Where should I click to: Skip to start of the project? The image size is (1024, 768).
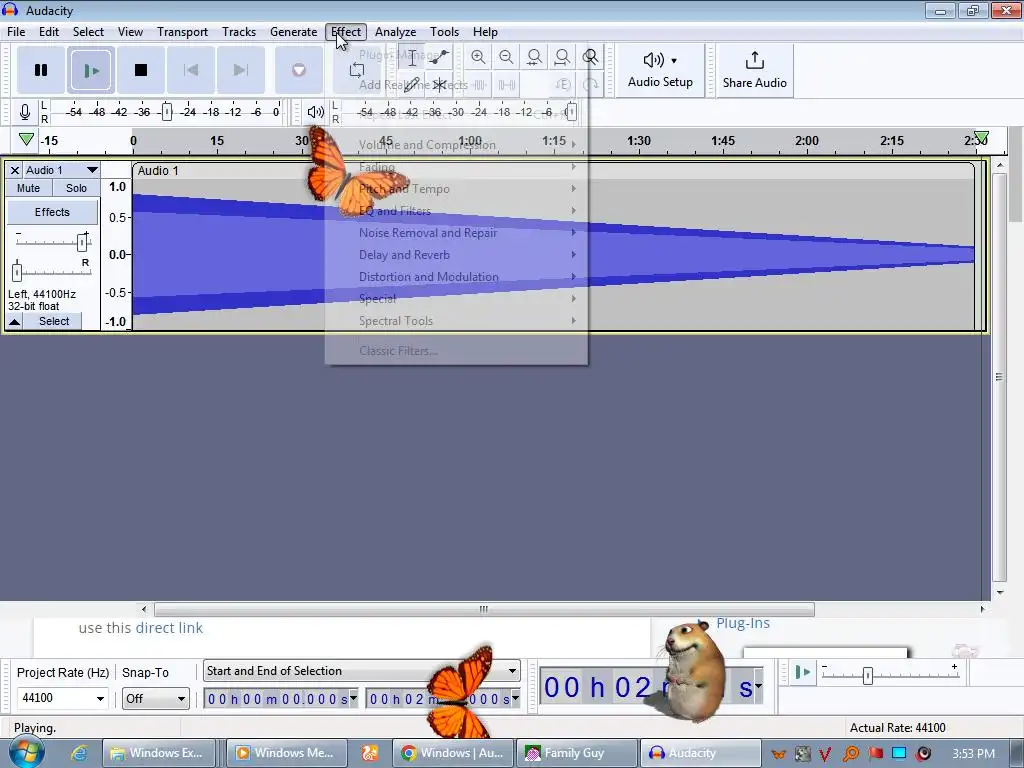pyautogui.click(x=191, y=70)
